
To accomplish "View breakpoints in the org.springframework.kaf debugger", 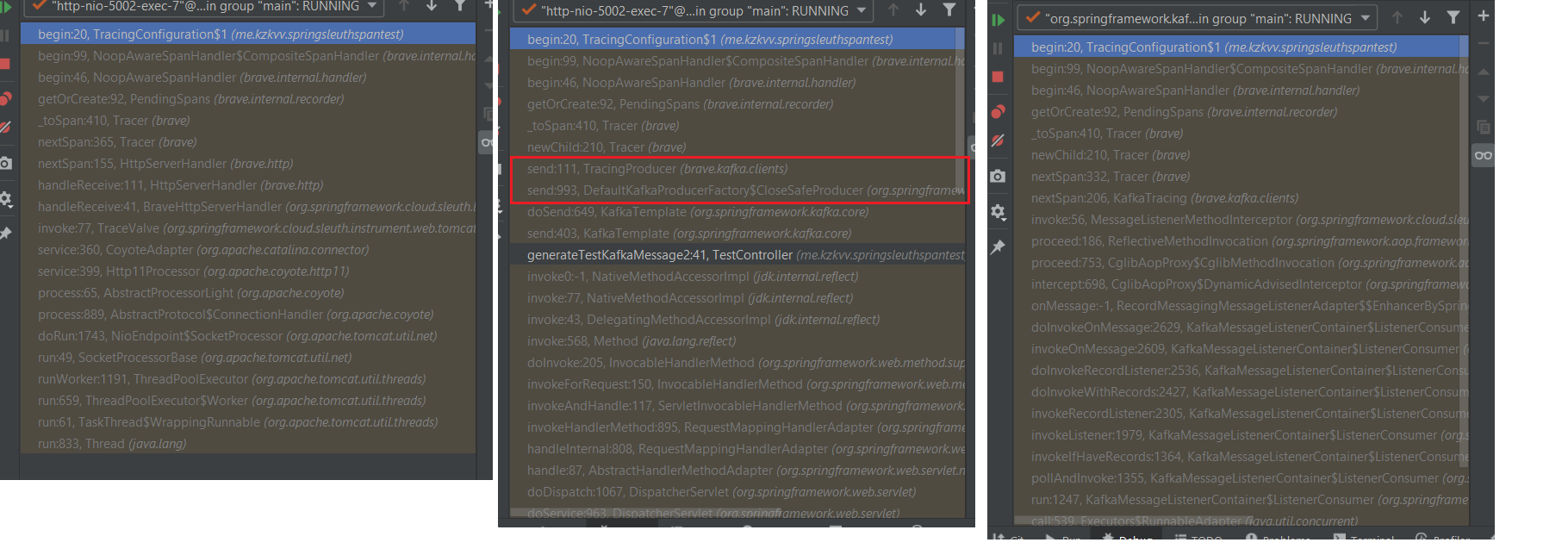I will click(x=998, y=111).
